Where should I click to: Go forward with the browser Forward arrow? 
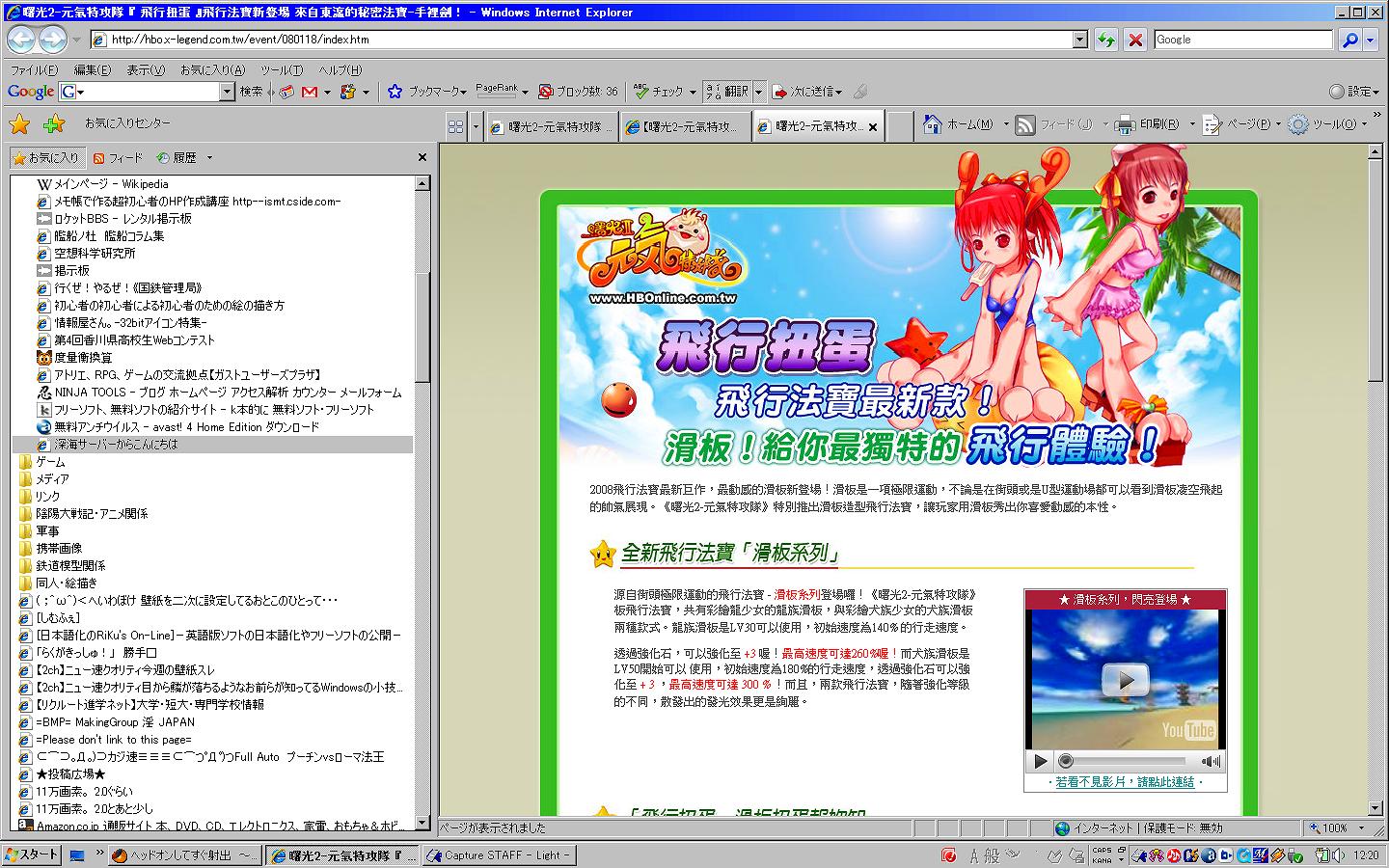click(53, 40)
